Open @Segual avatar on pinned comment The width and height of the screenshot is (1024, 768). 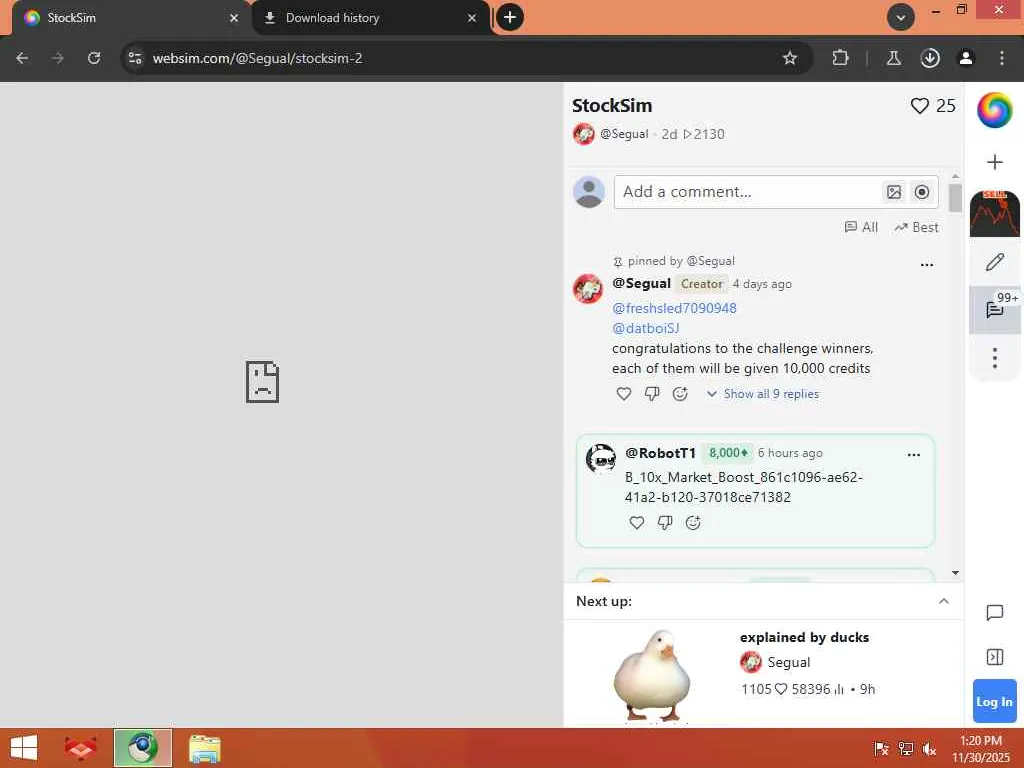pos(588,289)
